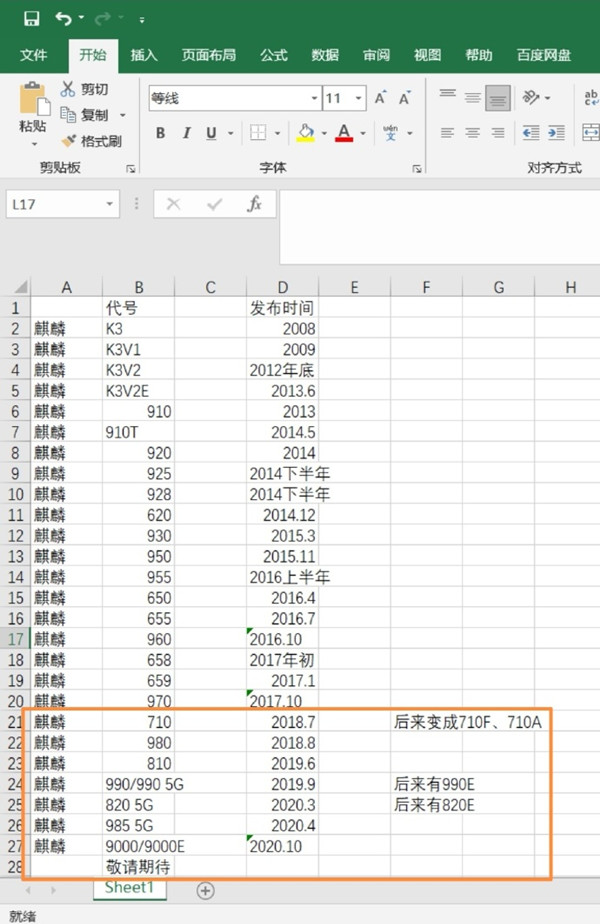Open the 字体 dialog launcher

pos(417,169)
